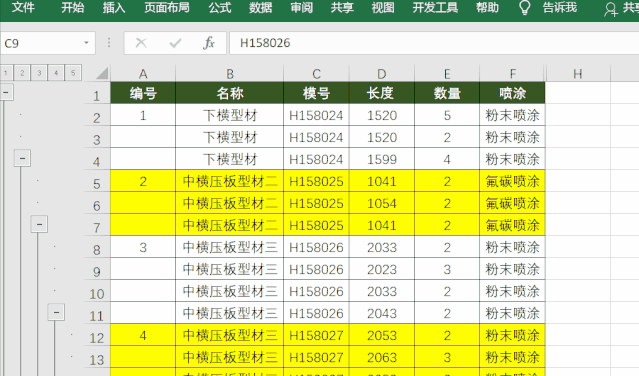Open the 公式 ribbon tab

tap(220, 7)
